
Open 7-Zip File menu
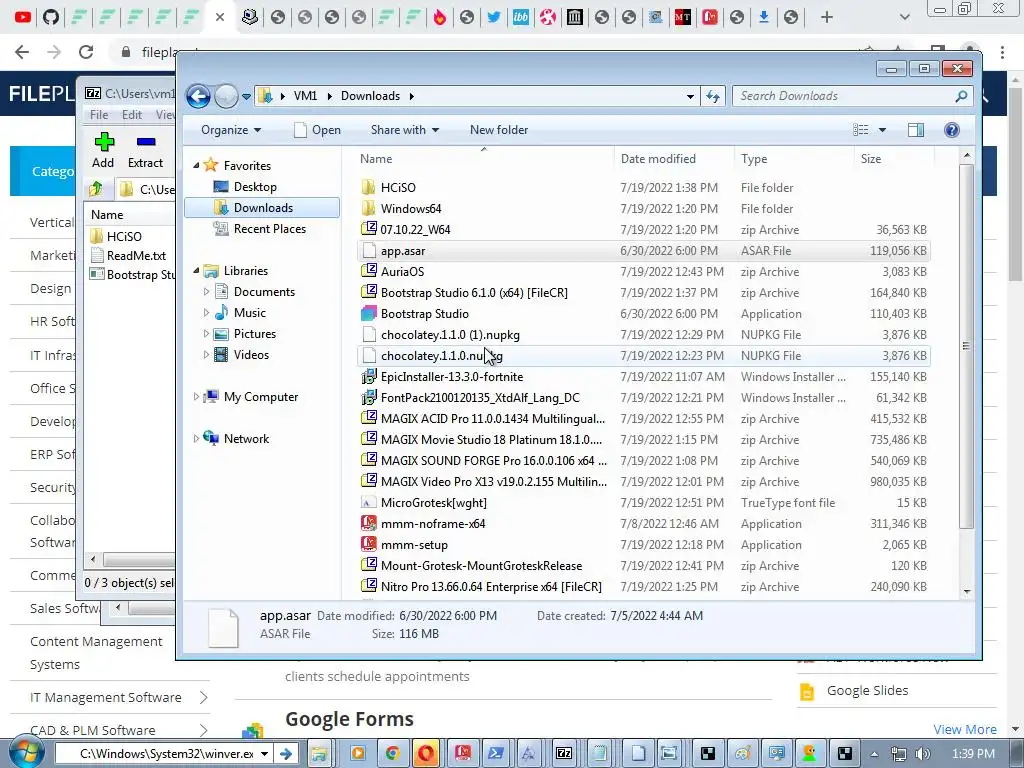(x=99, y=115)
